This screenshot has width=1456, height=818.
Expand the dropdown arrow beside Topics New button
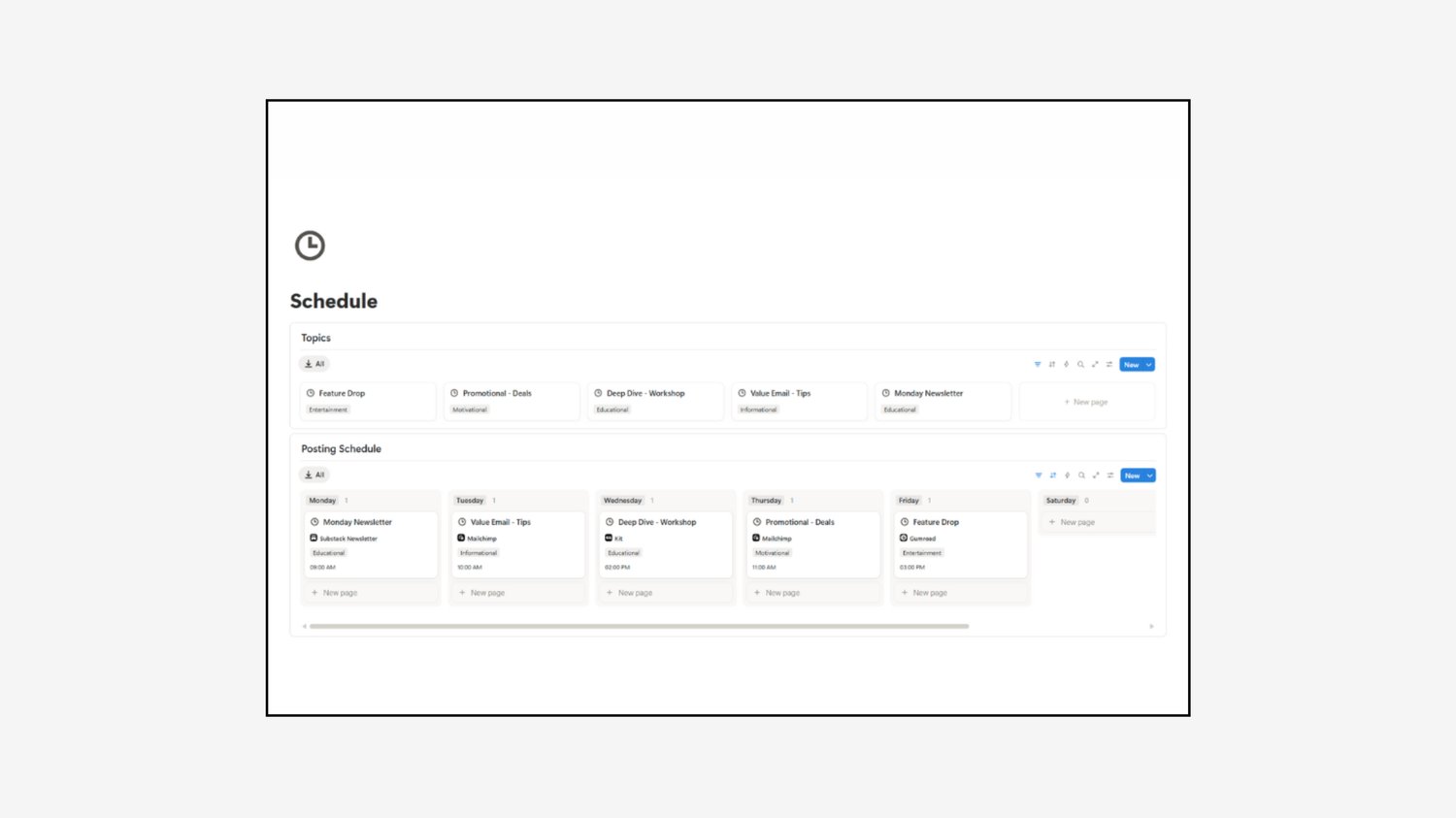(x=1149, y=365)
